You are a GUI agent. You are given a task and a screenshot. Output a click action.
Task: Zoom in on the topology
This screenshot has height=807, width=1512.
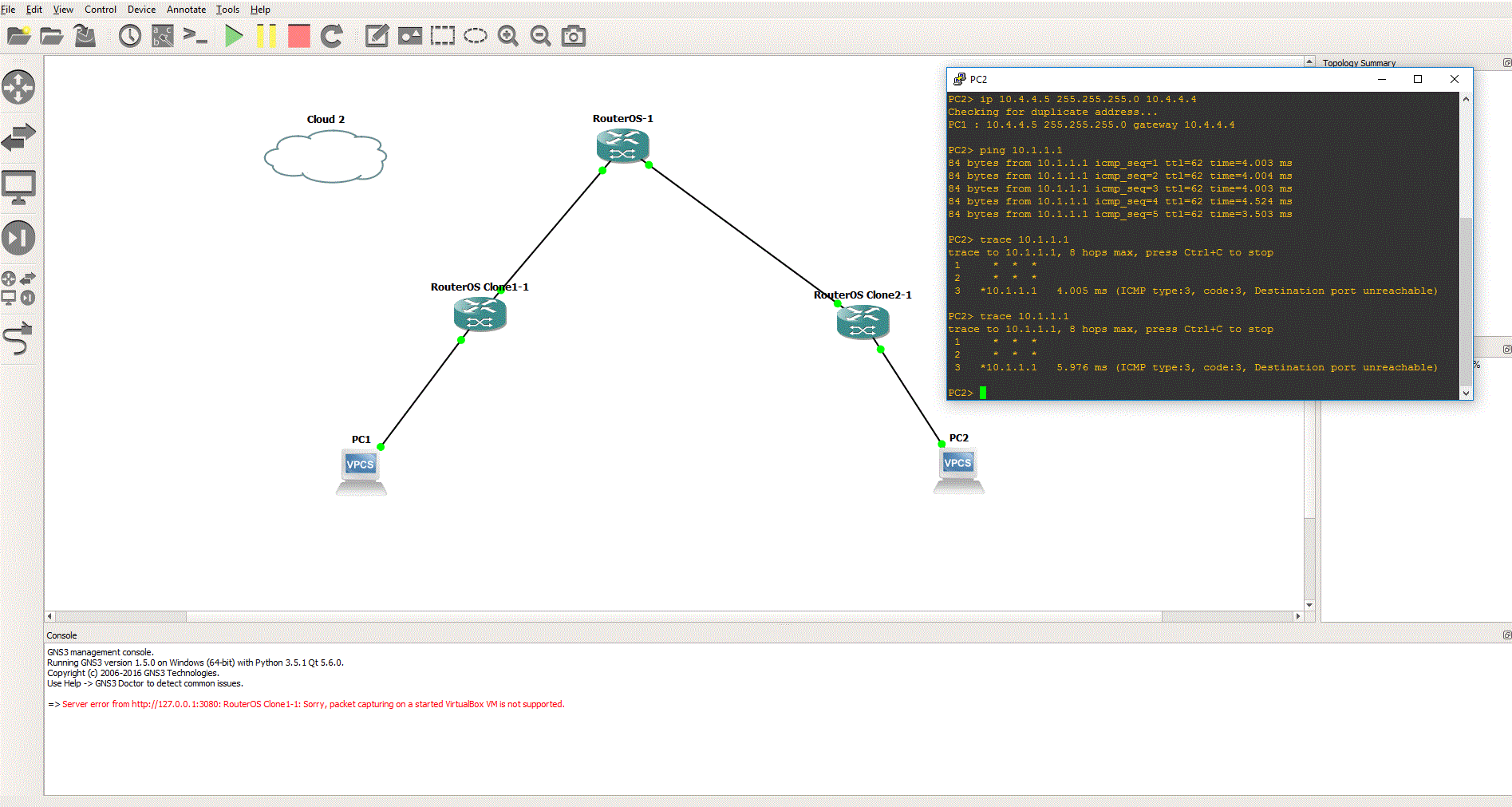(508, 36)
